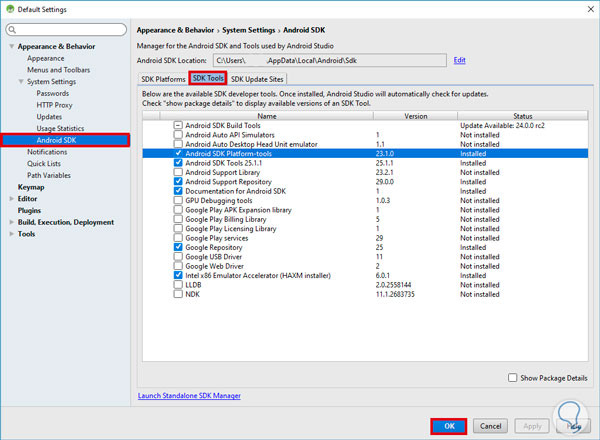Click the OK button
Viewport: 600px width, 440px height.
click(x=449, y=426)
